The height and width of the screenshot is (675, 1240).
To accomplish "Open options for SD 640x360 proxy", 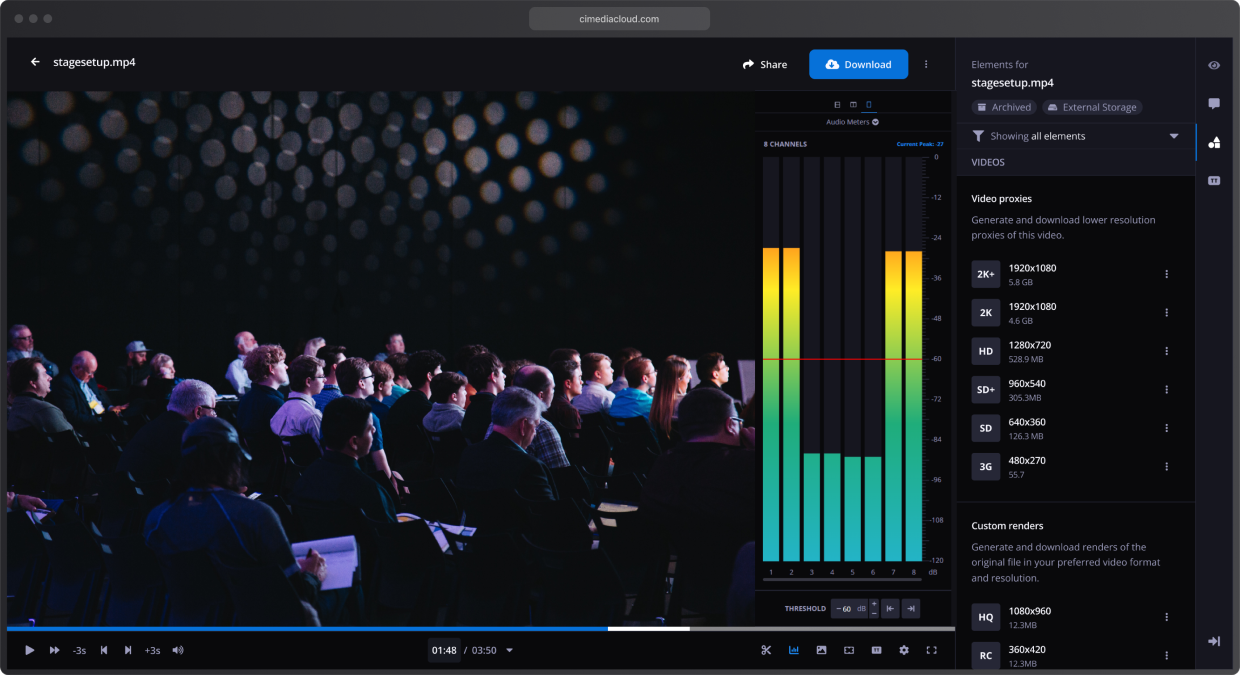I will pyautogui.click(x=1166, y=428).
